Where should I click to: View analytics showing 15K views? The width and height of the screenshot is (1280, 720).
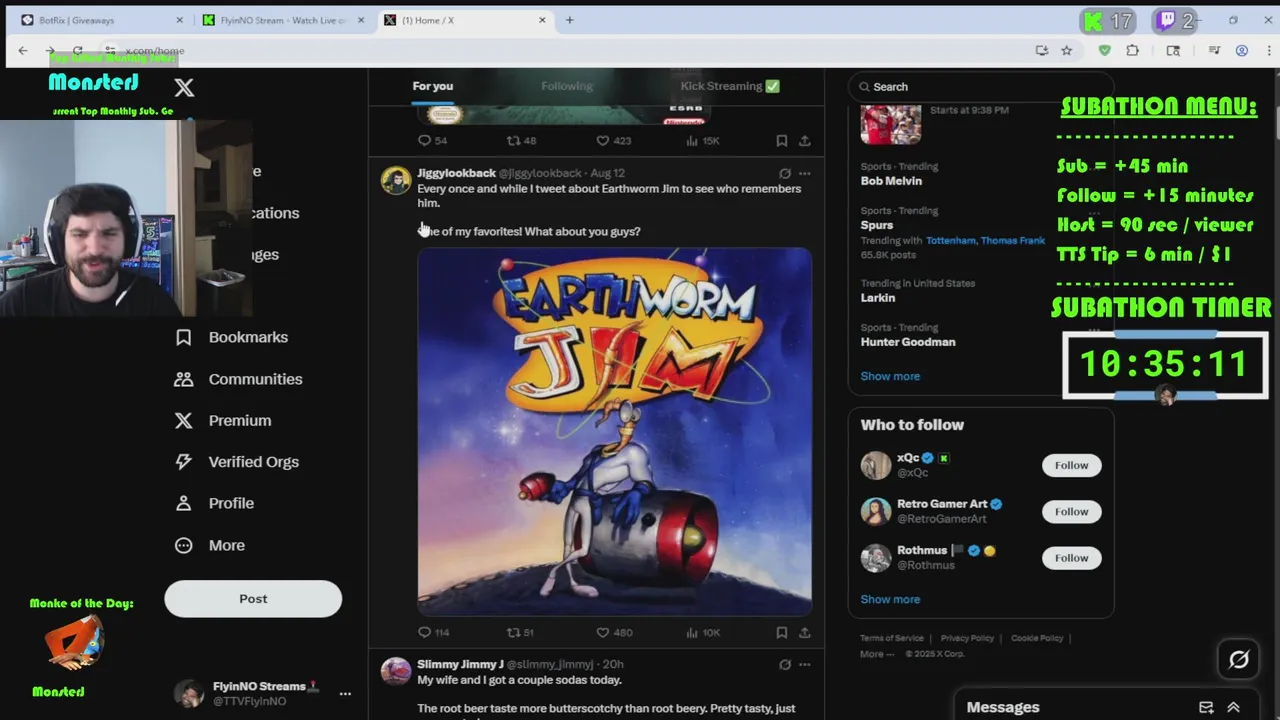(703, 141)
